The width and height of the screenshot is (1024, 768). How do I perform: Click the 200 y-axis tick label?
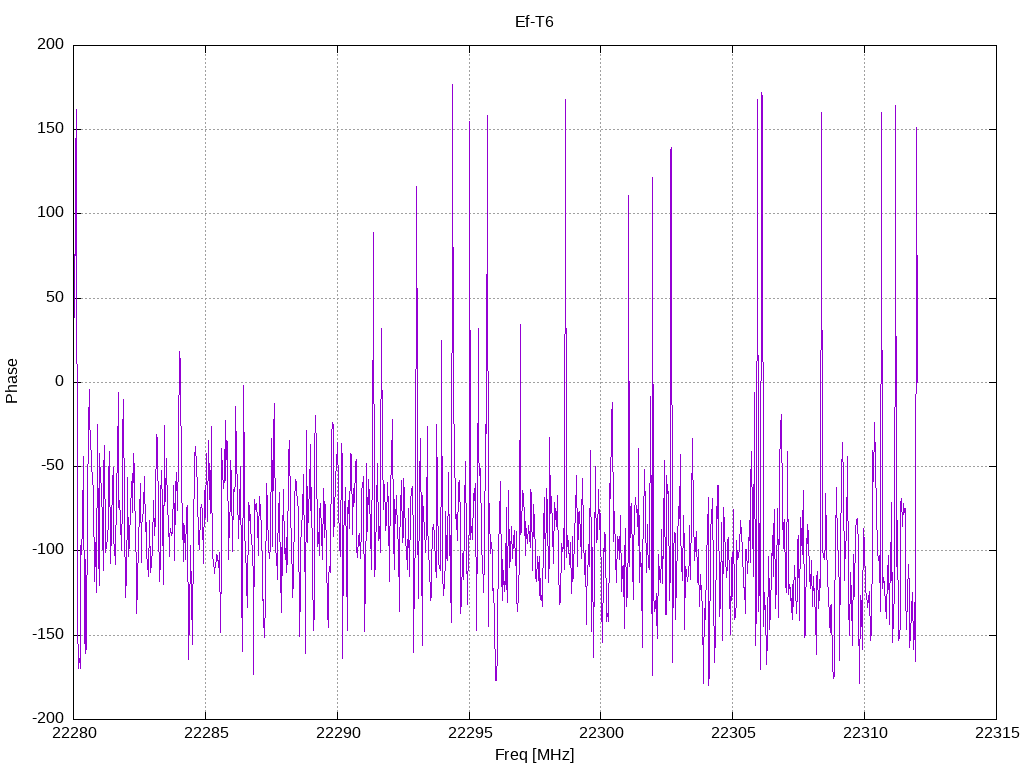point(51,44)
